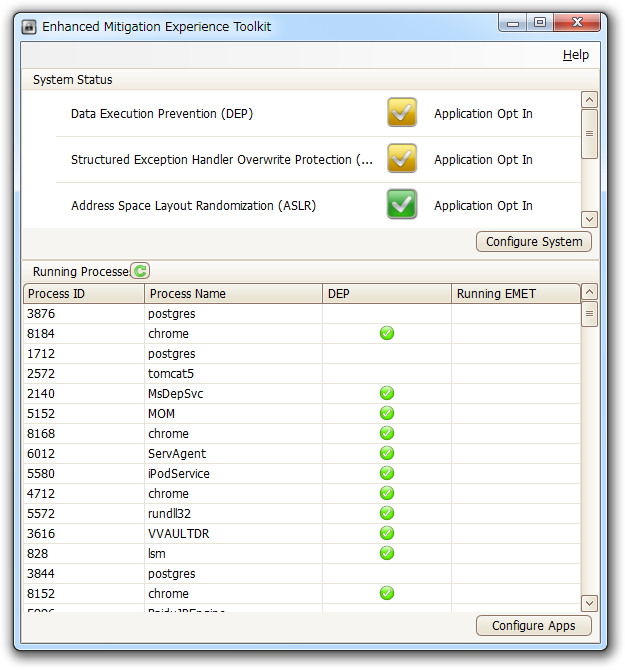Sort by Running EMET column header
This screenshot has height=670, width=625.
pyautogui.click(x=516, y=294)
